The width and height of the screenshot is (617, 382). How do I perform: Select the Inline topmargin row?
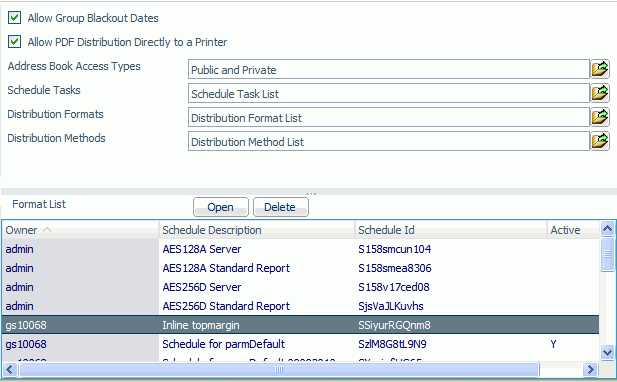coord(301,325)
